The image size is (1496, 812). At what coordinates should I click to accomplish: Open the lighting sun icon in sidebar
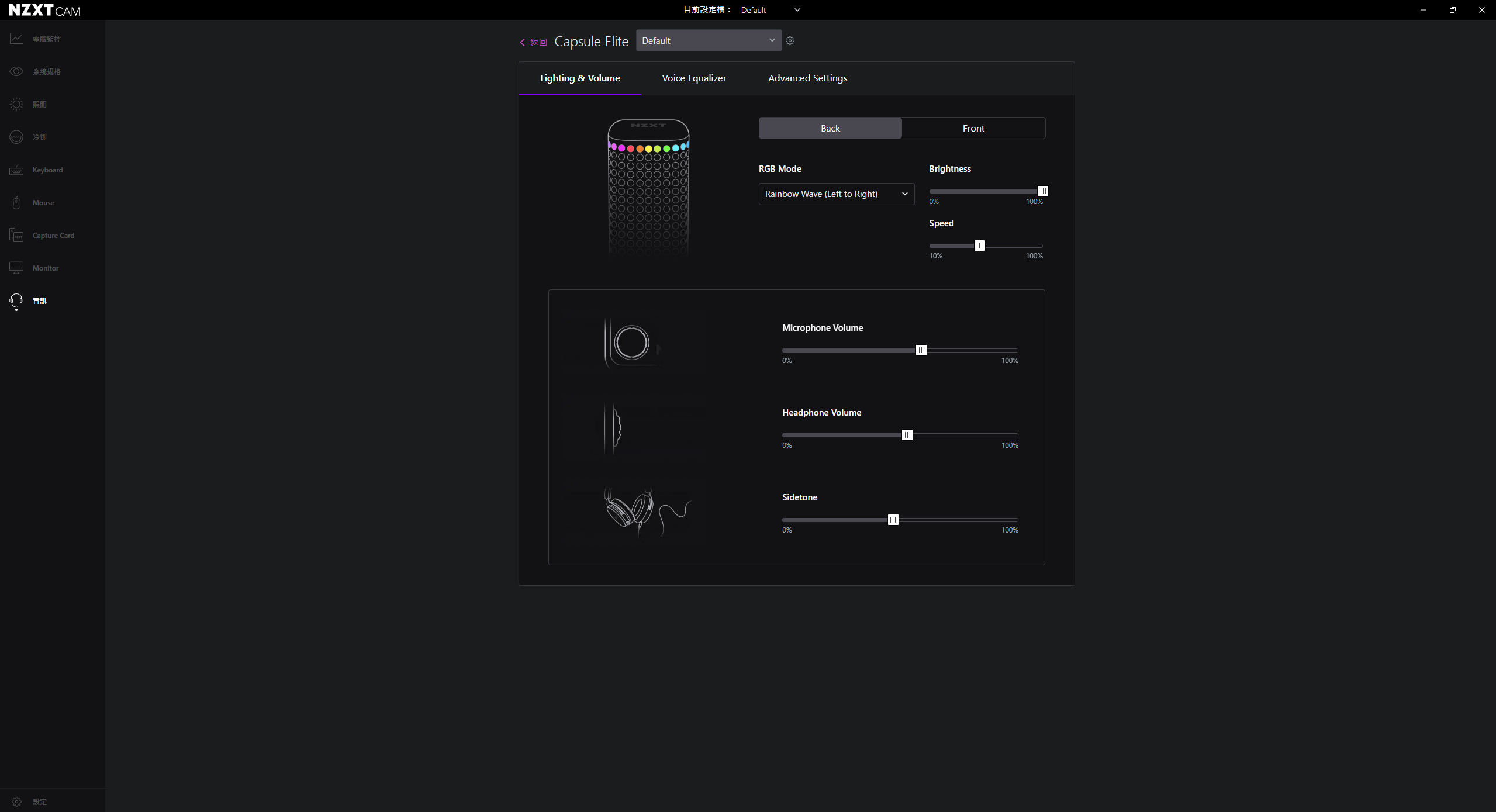click(16, 104)
